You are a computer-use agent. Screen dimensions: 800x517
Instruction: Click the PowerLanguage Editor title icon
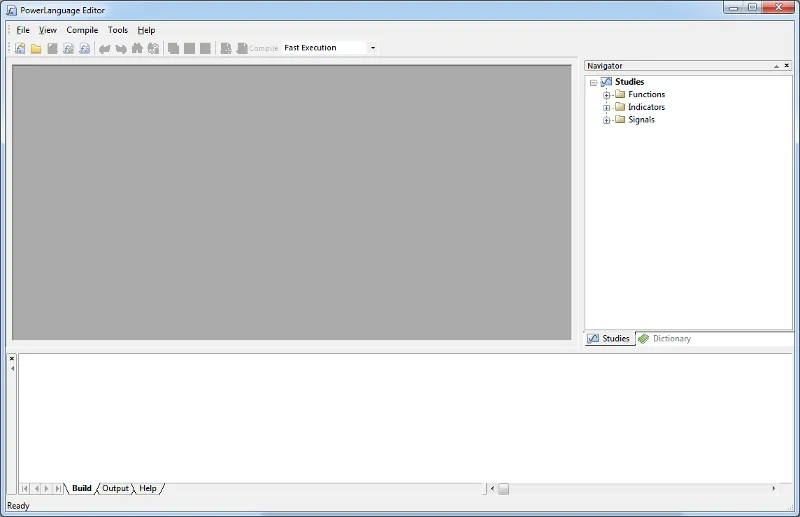(11, 10)
